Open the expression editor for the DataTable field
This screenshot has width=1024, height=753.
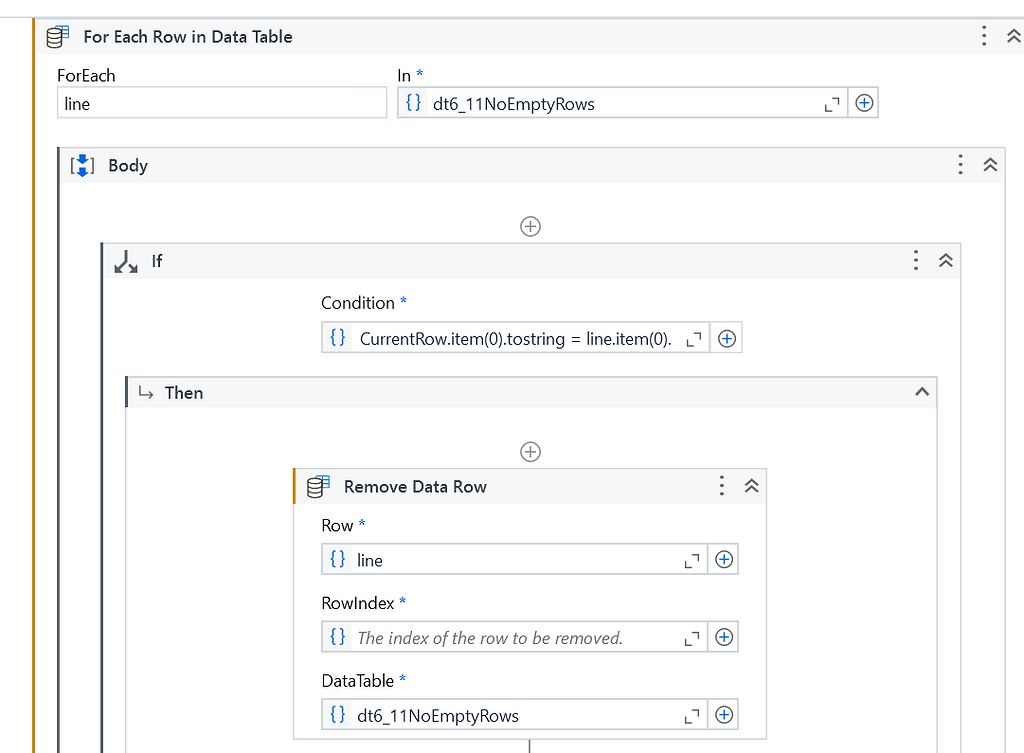pyautogui.click(x=691, y=714)
